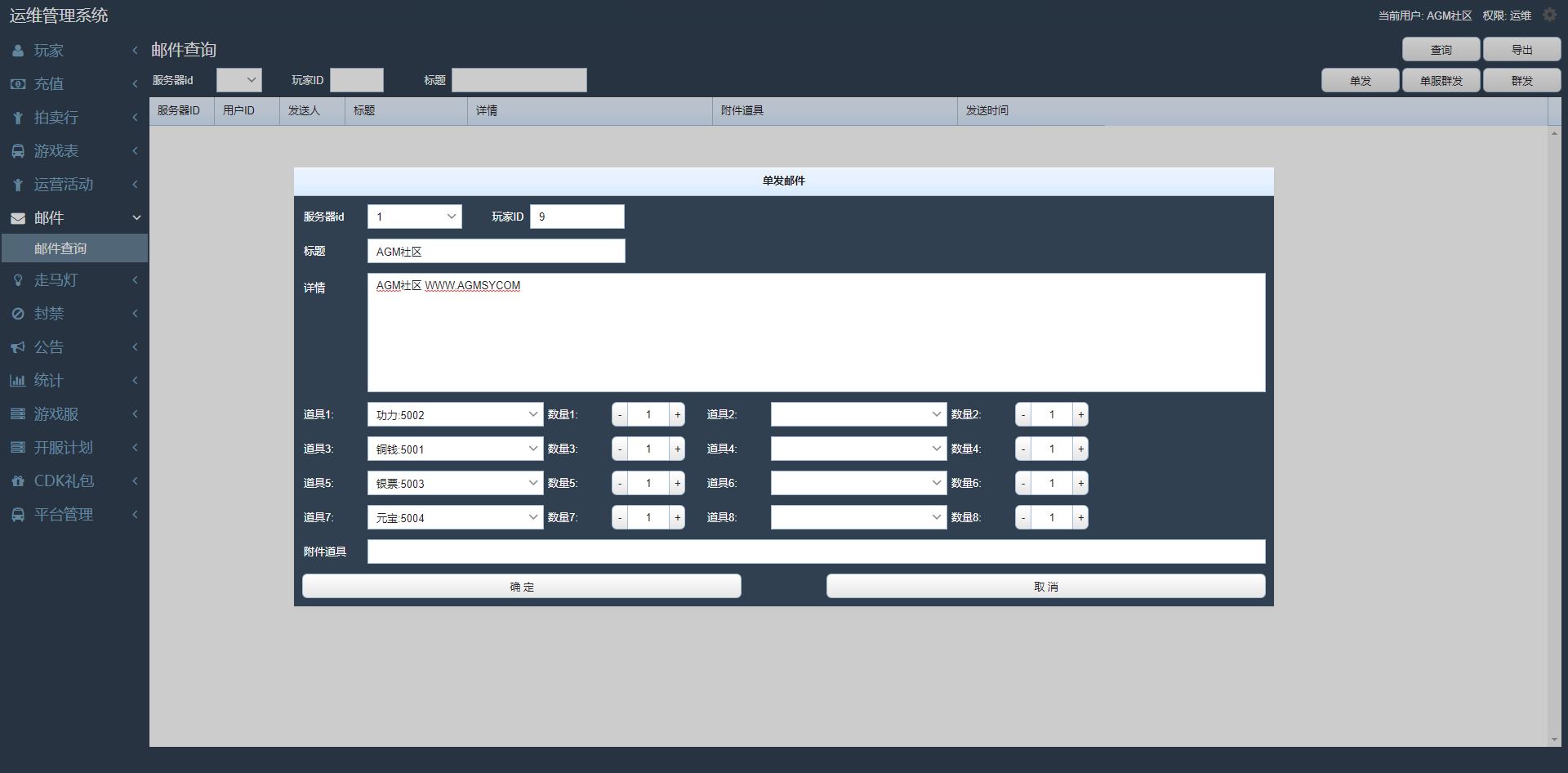Click the CDK礼包 gift icon in sidebar
Image resolution: width=1568 pixels, height=773 pixels.
(x=18, y=481)
